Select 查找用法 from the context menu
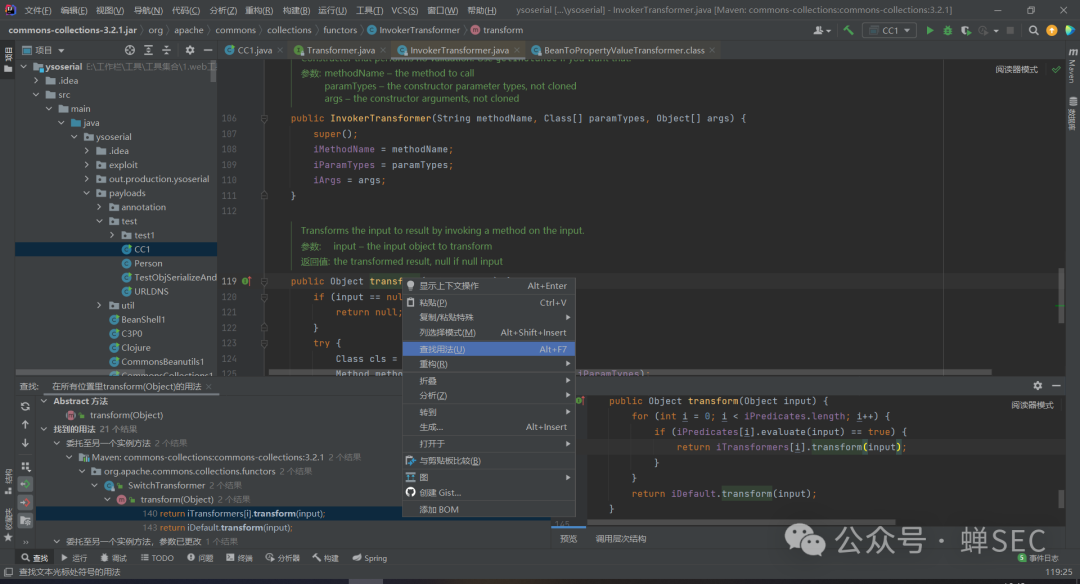This screenshot has width=1080, height=584. pos(442,349)
